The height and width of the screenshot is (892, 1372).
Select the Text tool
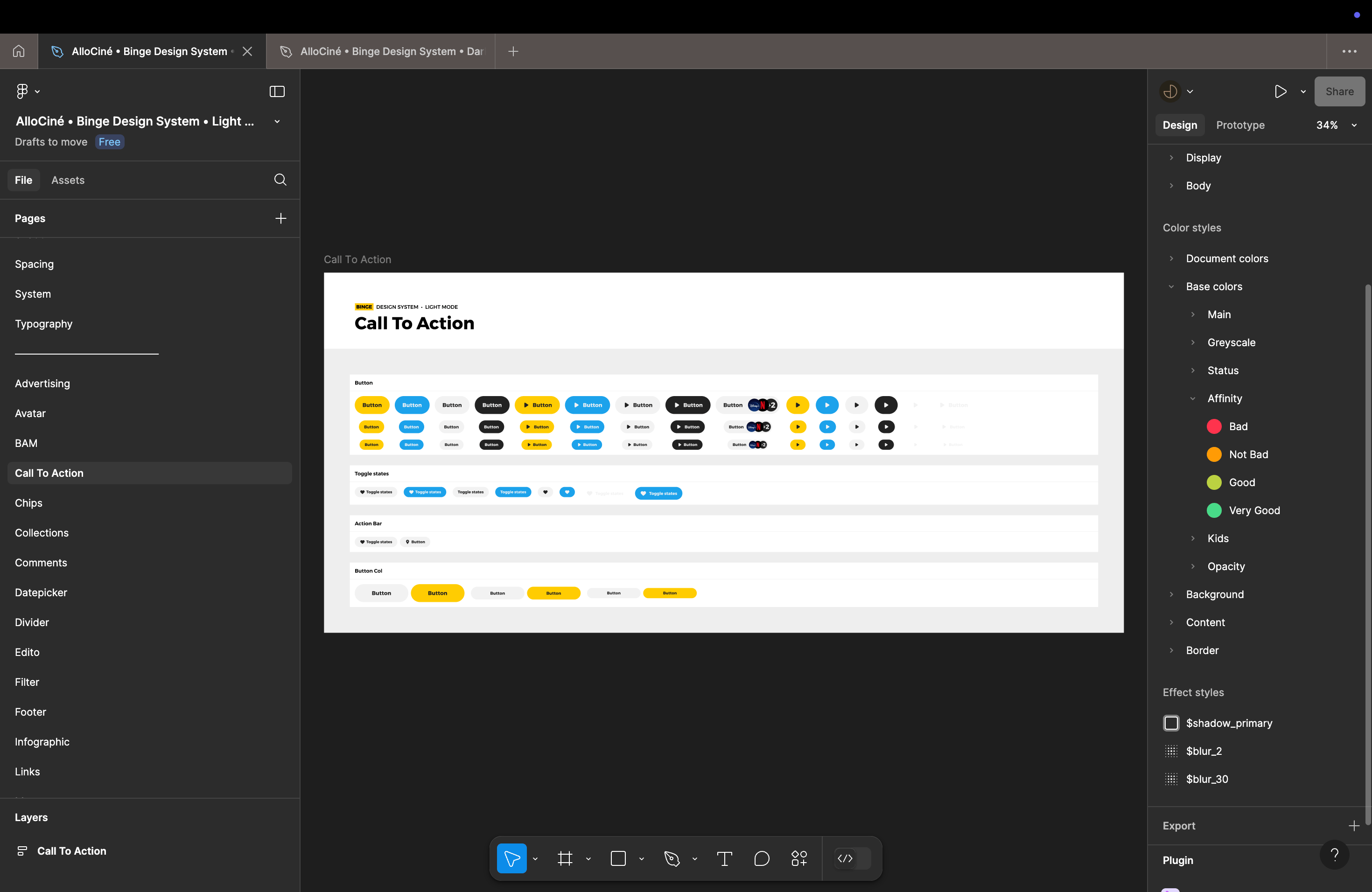pyautogui.click(x=724, y=858)
